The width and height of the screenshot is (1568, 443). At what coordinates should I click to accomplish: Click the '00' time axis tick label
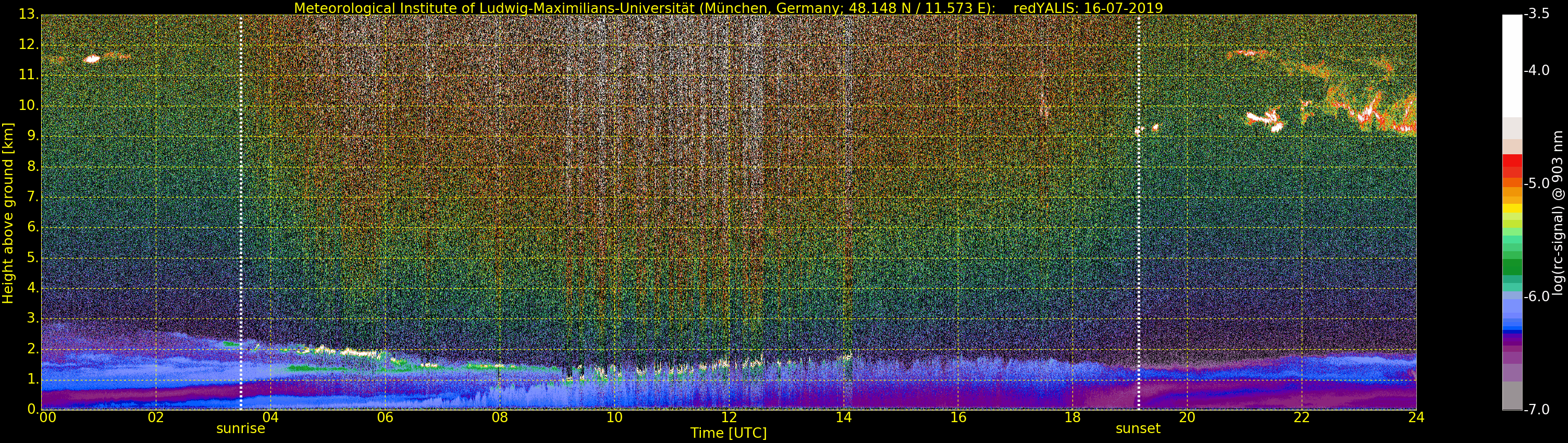click(x=47, y=417)
